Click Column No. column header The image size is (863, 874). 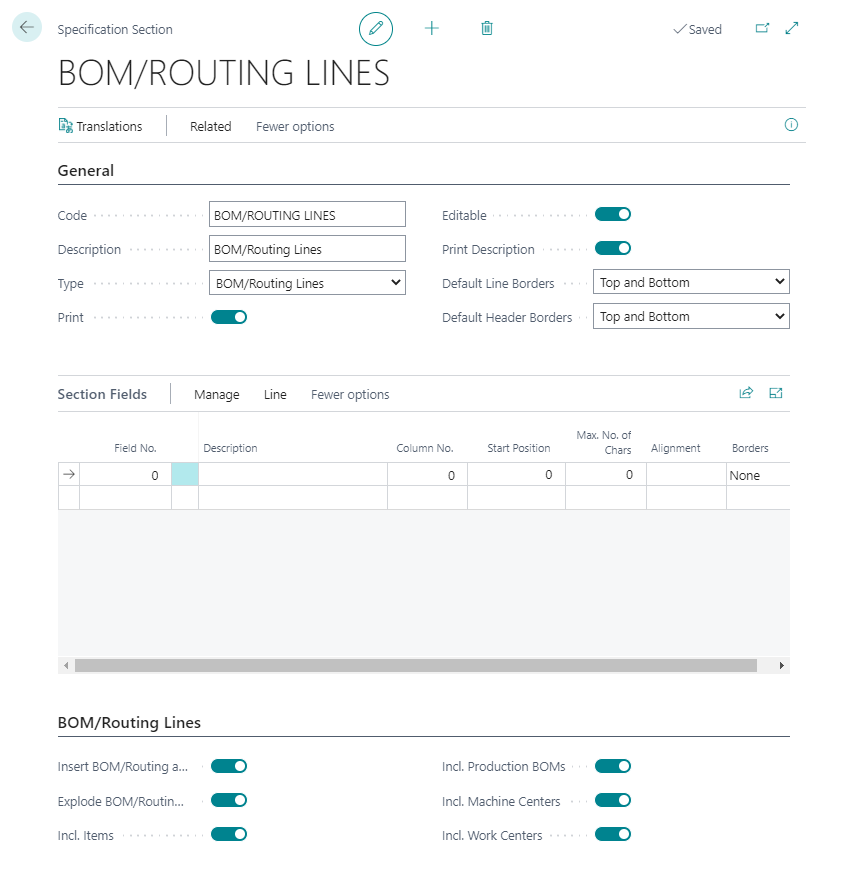[x=424, y=448]
